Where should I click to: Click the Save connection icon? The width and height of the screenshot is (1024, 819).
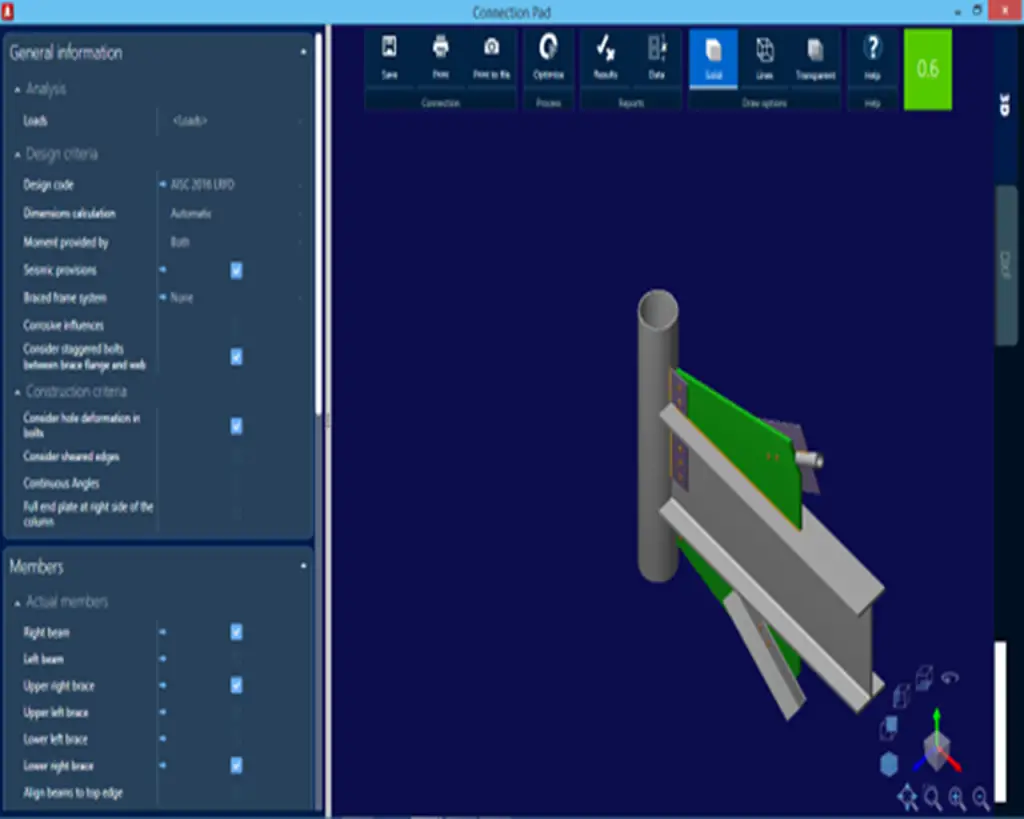click(390, 57)
